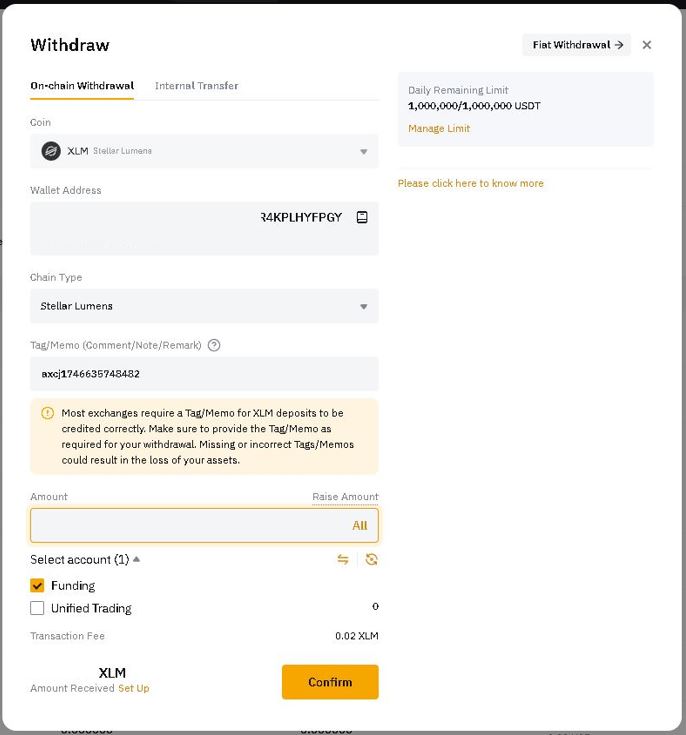Uncheck the Funding account checkbox
The image size is (686, 735).
click(x=37, y=585)
